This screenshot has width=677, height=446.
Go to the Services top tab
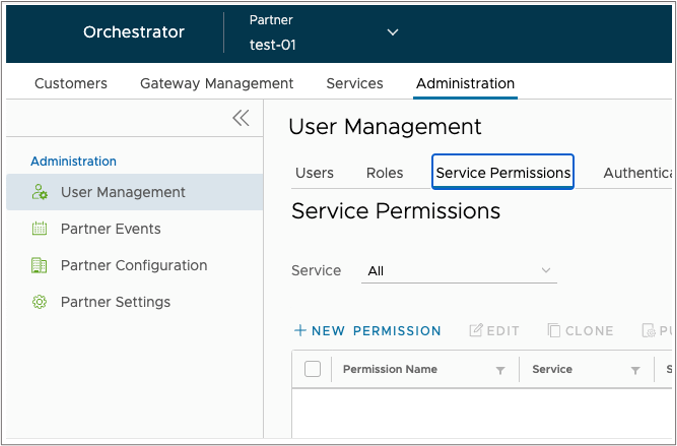coord(355,84)
